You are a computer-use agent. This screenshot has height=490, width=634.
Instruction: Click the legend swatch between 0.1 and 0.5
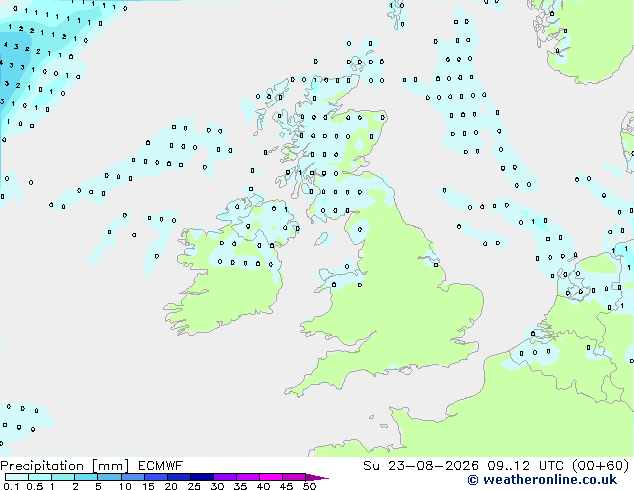click(17, 477)
